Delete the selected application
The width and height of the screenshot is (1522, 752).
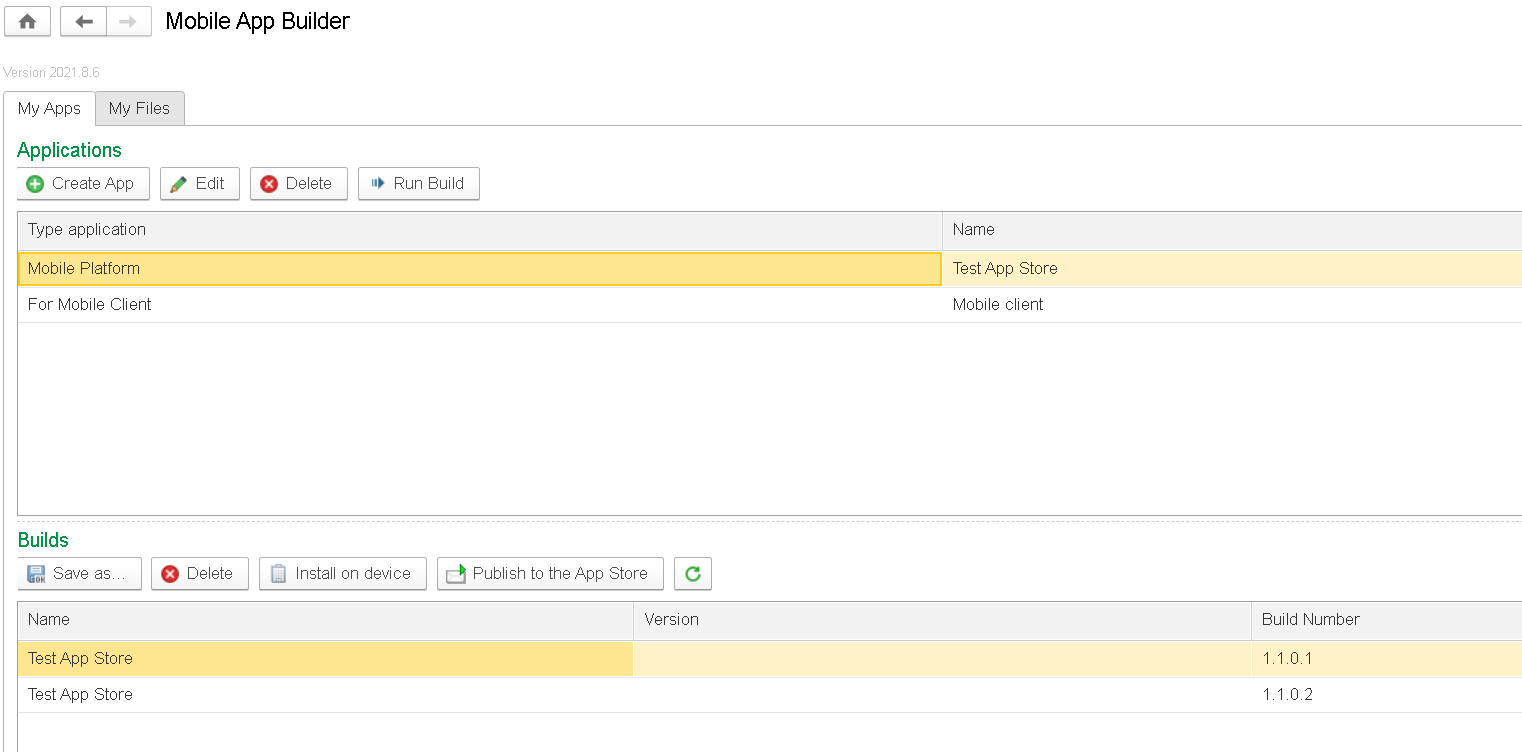[298, 184]
